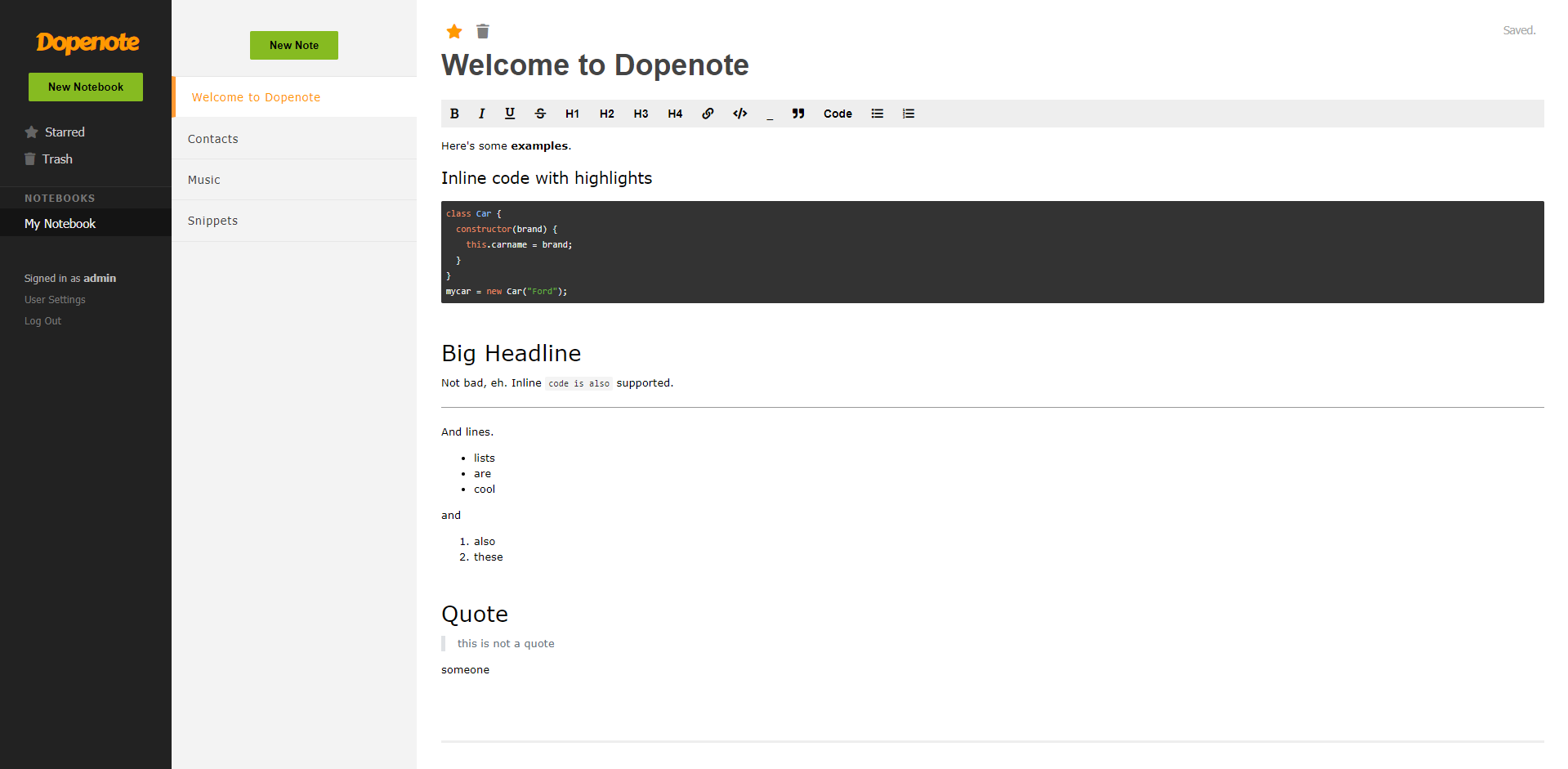Insert a horizontal line with the underscore button
The height and width of the screenshot is (769, 1568).
[770, 114]
